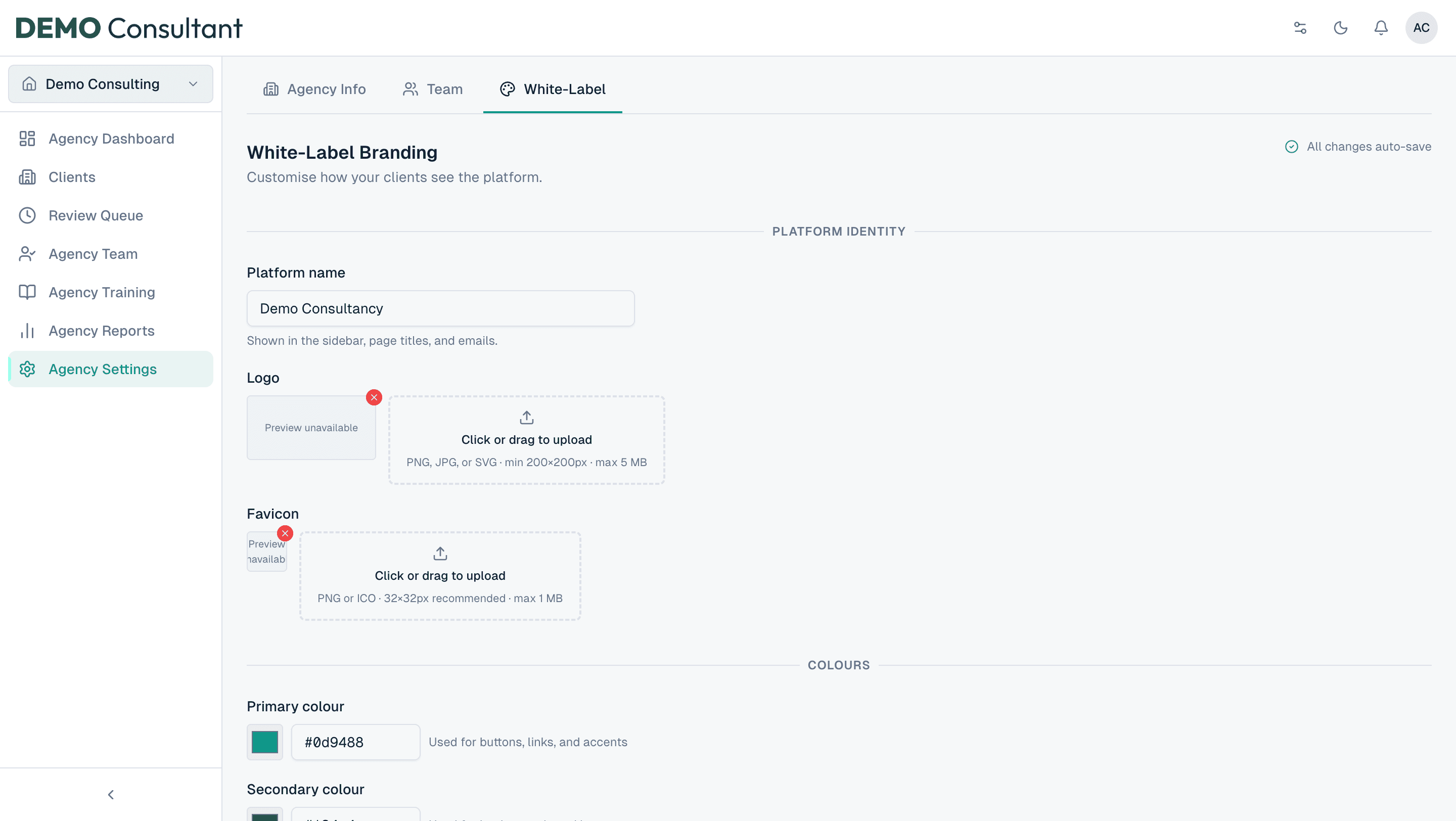Click the Agency Dashboard grid icon
Screen dimensions: 1456x821
tap(27, 139)
